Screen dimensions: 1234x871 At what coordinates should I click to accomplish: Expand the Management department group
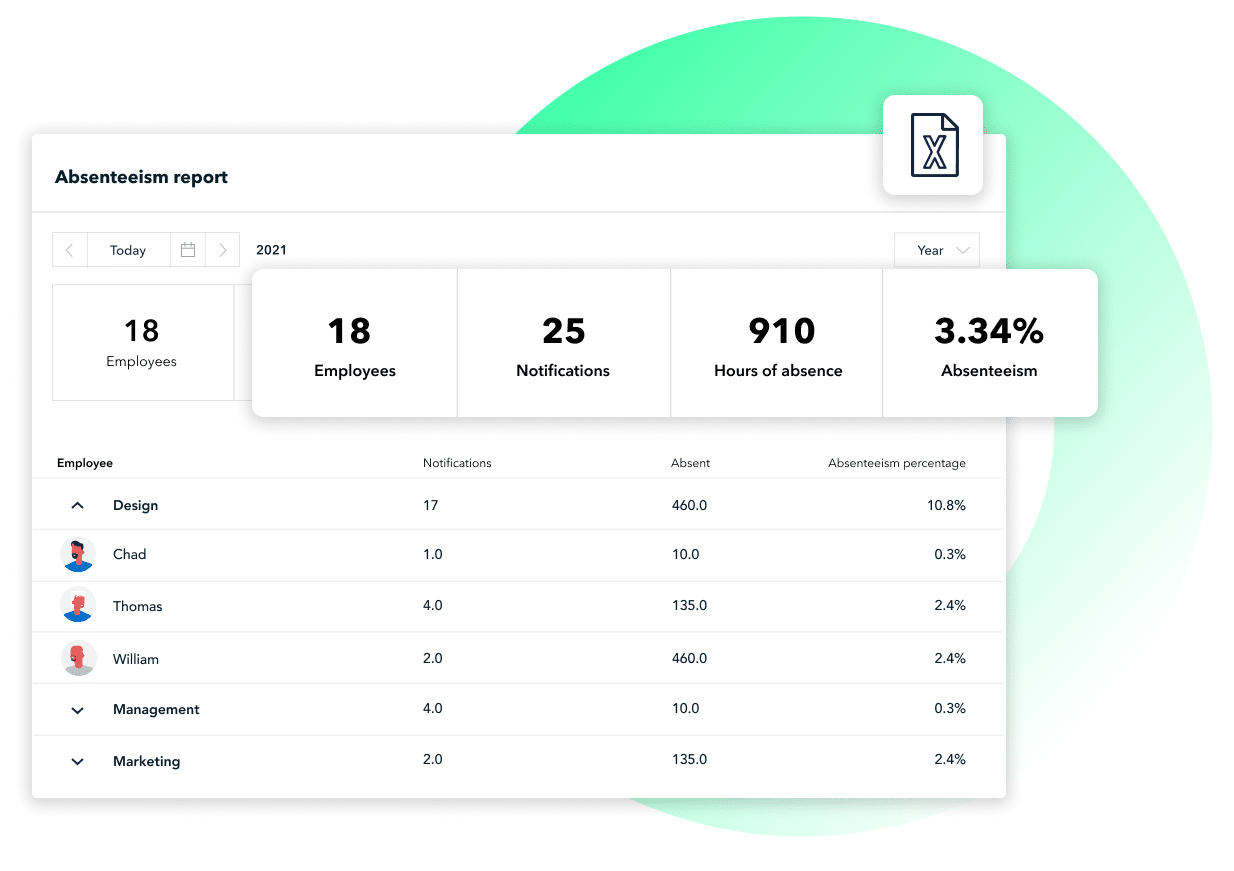coord(78,710)
